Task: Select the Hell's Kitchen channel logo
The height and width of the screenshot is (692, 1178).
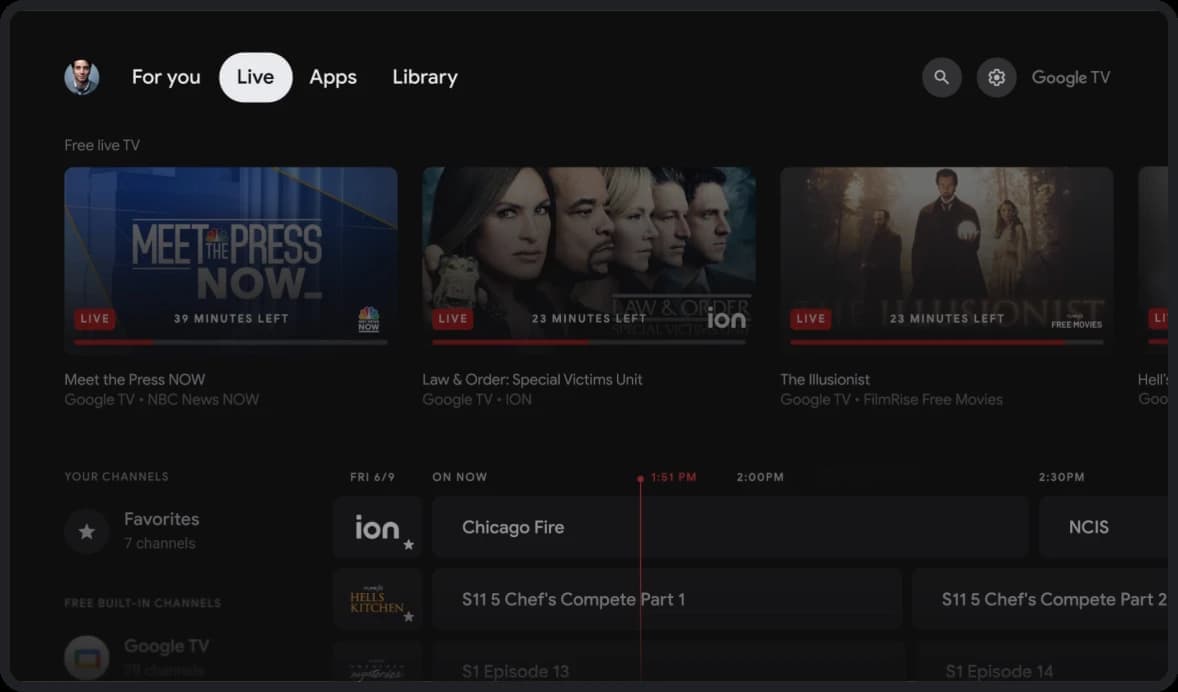Action: point(375,598)
